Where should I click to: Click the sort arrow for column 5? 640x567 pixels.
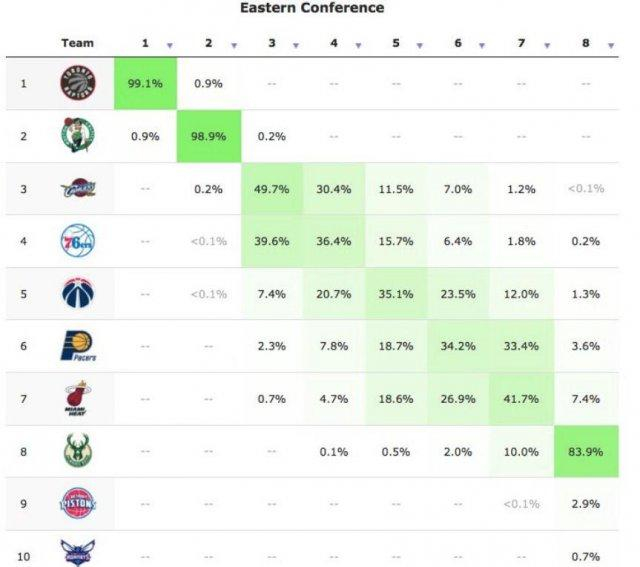pyautogui.click(x=421, y=45)
